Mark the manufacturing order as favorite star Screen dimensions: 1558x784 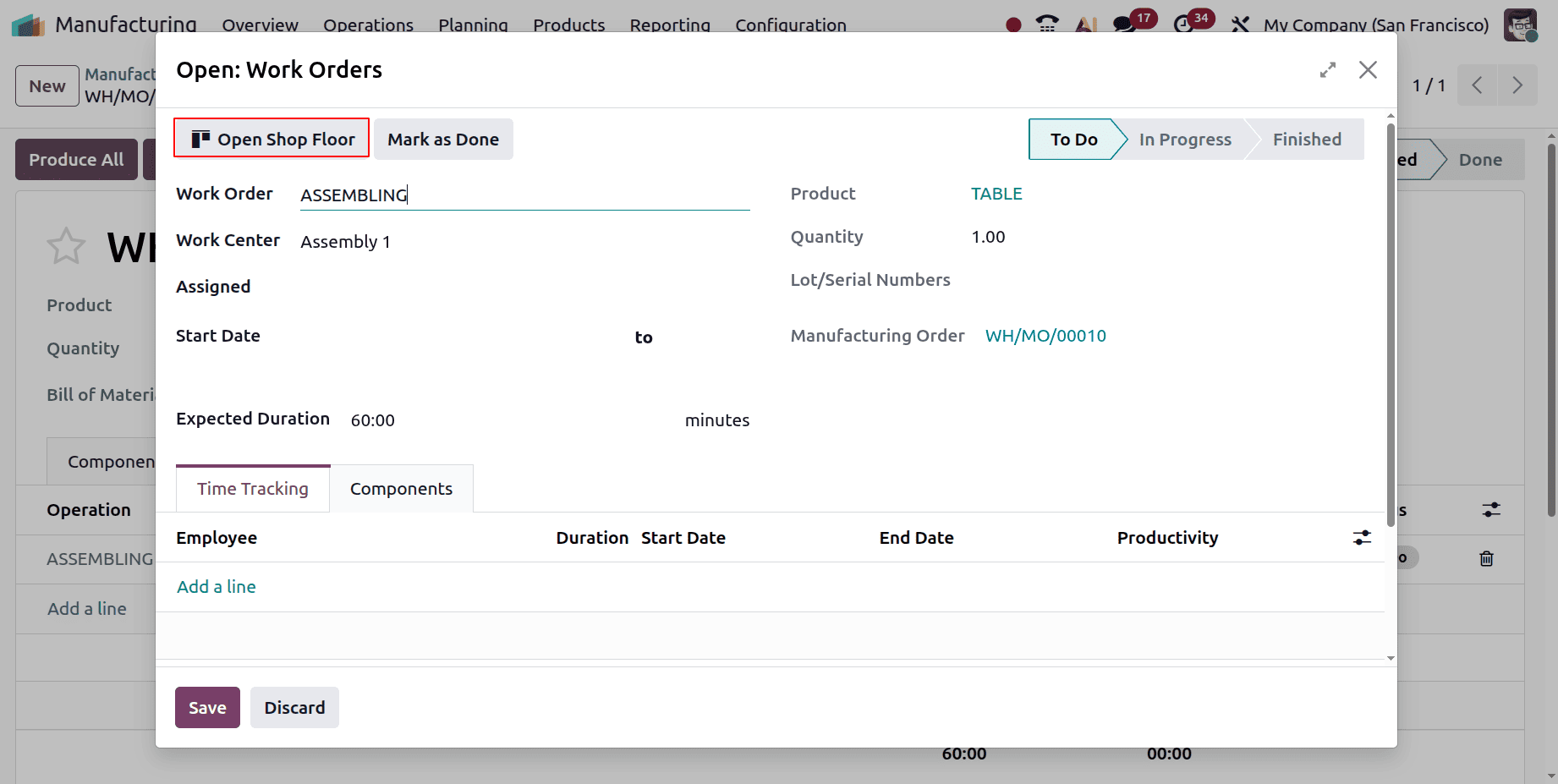coord(66,247)
